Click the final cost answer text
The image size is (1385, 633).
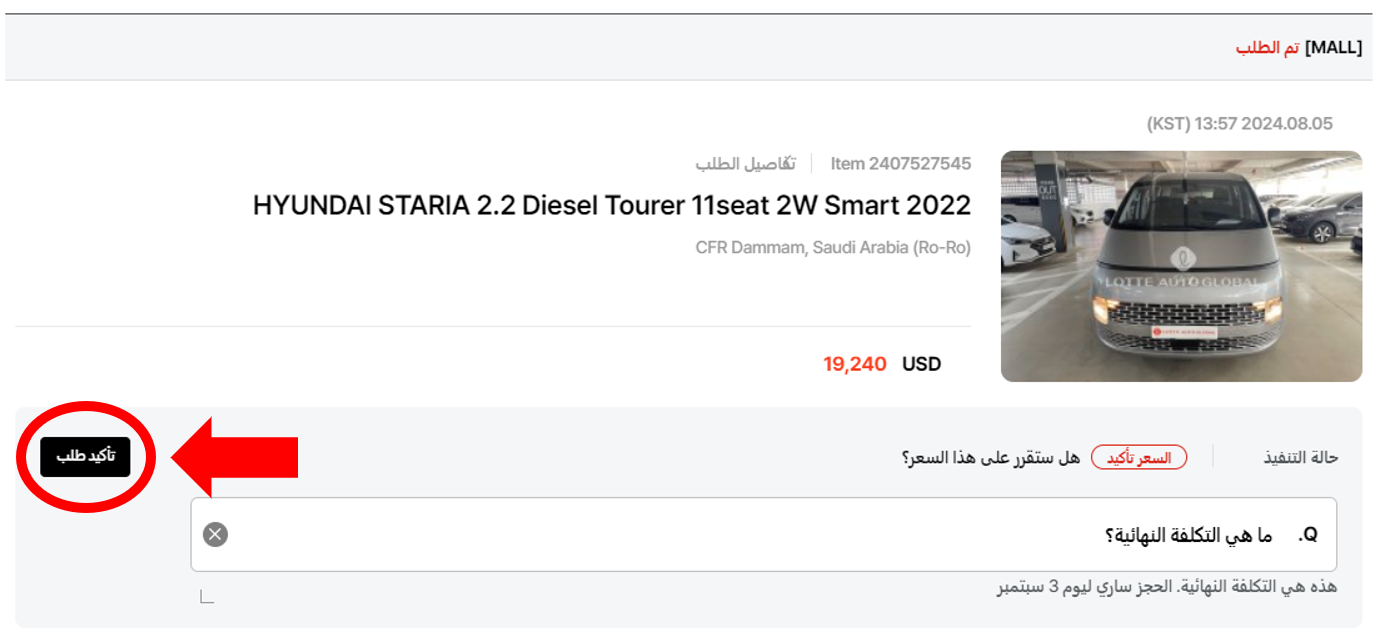(1167, 587)
